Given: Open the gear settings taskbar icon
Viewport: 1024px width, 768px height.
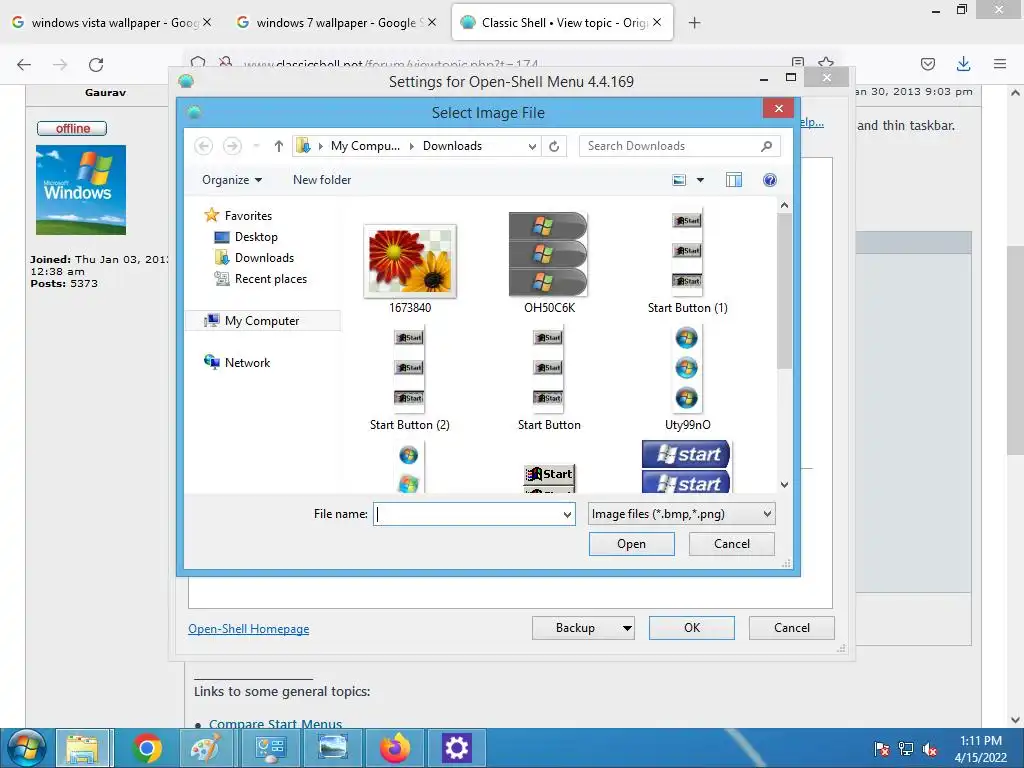Looking at the screenshot, I should click(x=456, y=748).
